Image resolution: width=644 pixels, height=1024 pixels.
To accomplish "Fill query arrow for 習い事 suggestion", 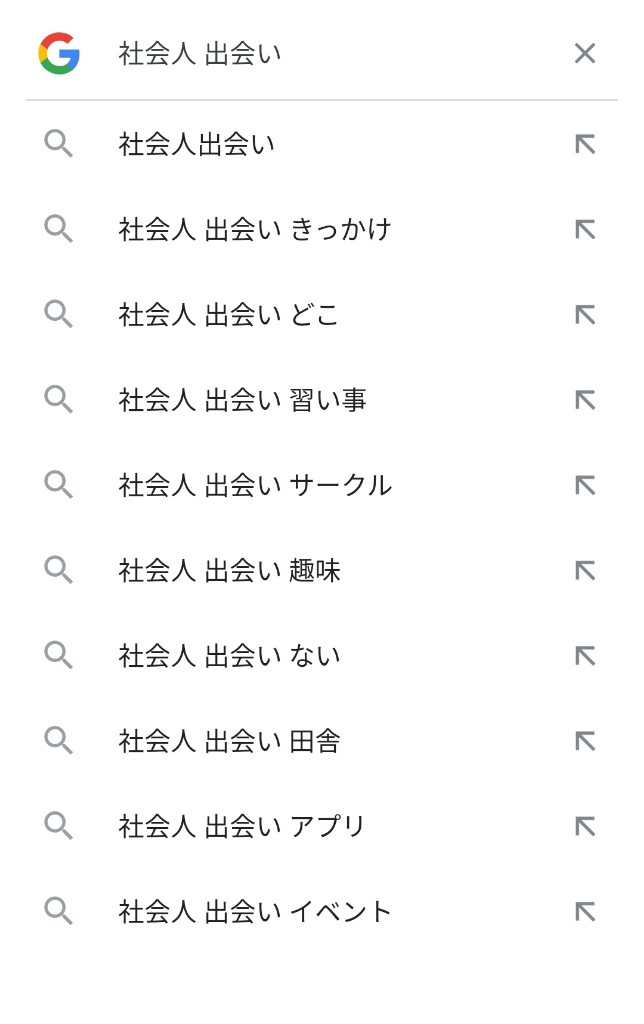I will [x=585, y=400].
